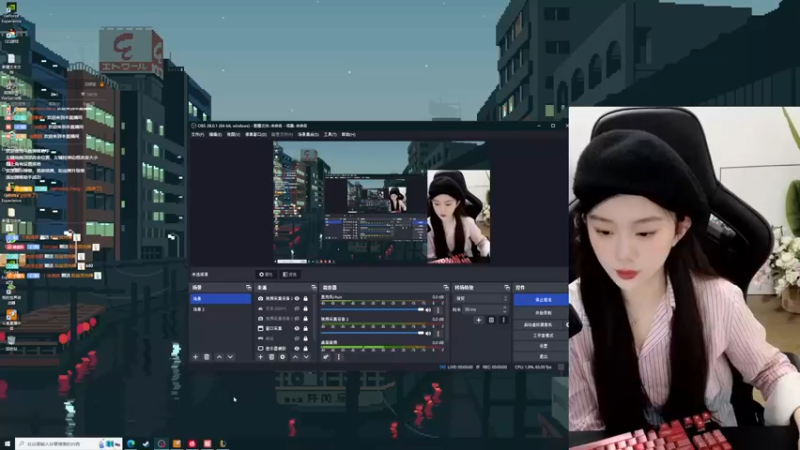Select scene 2 in the Scenes list
The width and height of the screenshot is (800, 450).
pyautogui.click(x=220, y=309)
